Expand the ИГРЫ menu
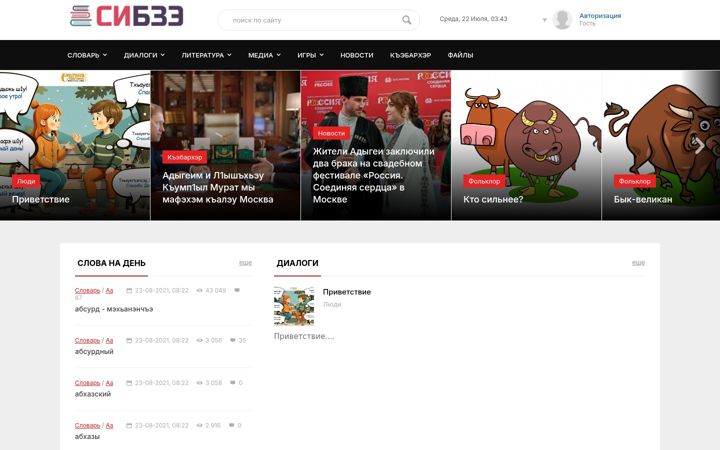 click(x=310, y=55)
